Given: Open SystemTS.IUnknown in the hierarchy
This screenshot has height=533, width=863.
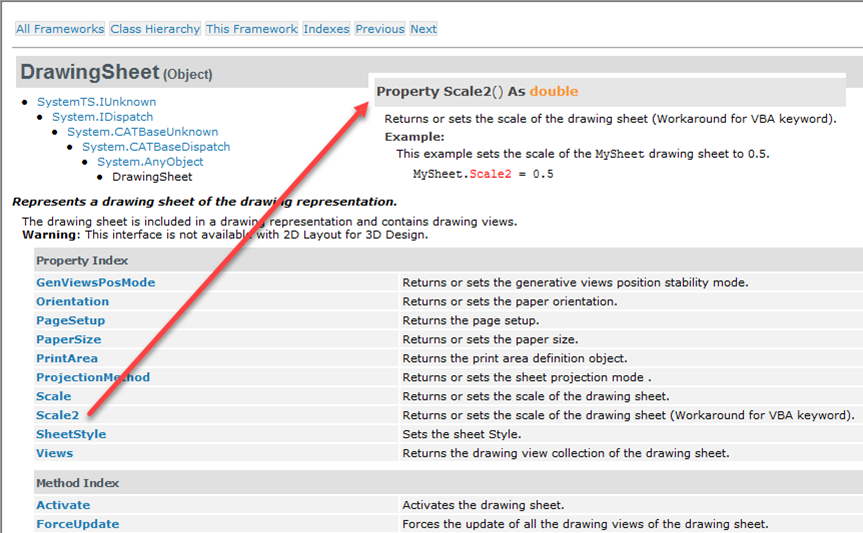Looking at the screenshot, I should [96, 102].
